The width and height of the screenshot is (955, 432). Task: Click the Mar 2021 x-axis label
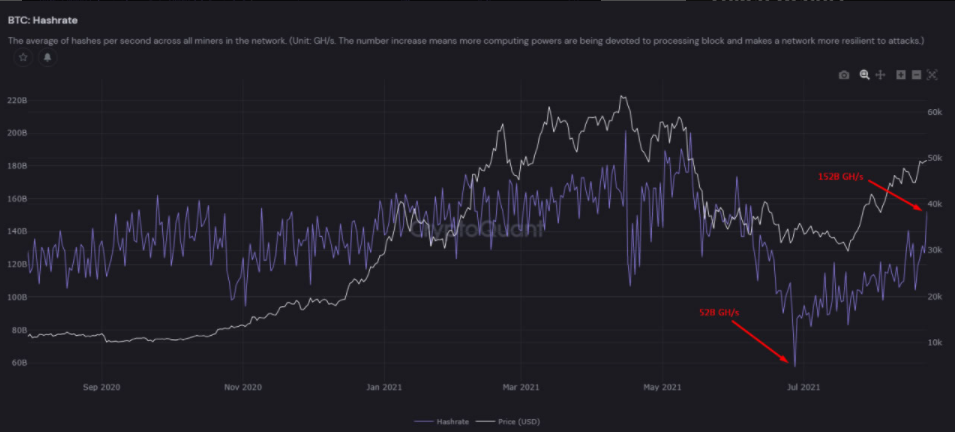point(522,386)
